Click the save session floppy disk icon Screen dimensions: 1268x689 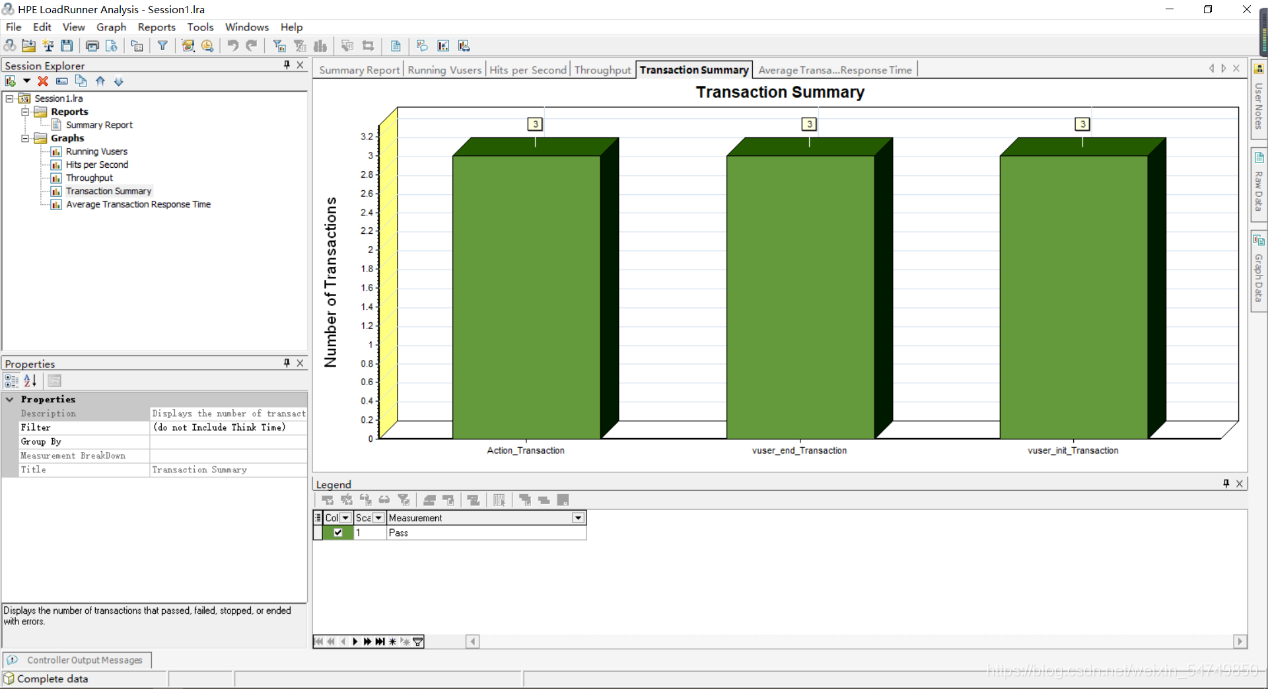67,46
